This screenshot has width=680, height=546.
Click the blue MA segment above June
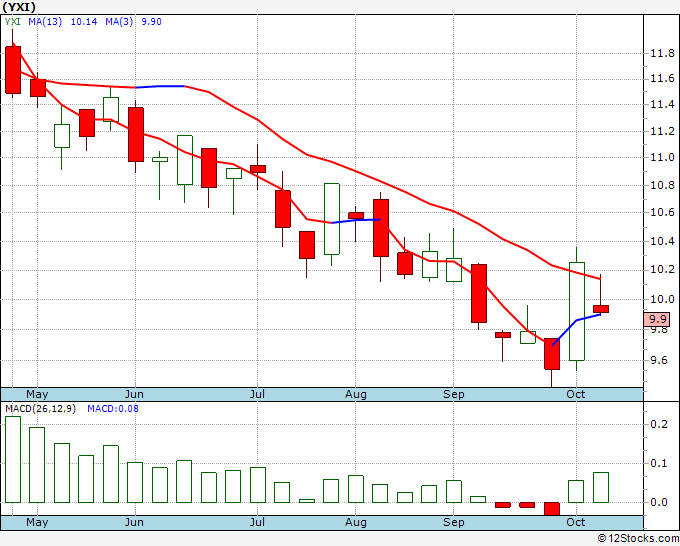(x=160, y=87)
